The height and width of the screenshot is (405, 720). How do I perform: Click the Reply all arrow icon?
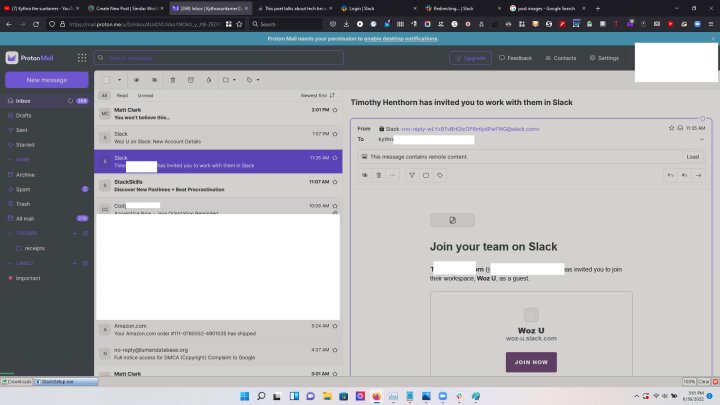(684, 175)
